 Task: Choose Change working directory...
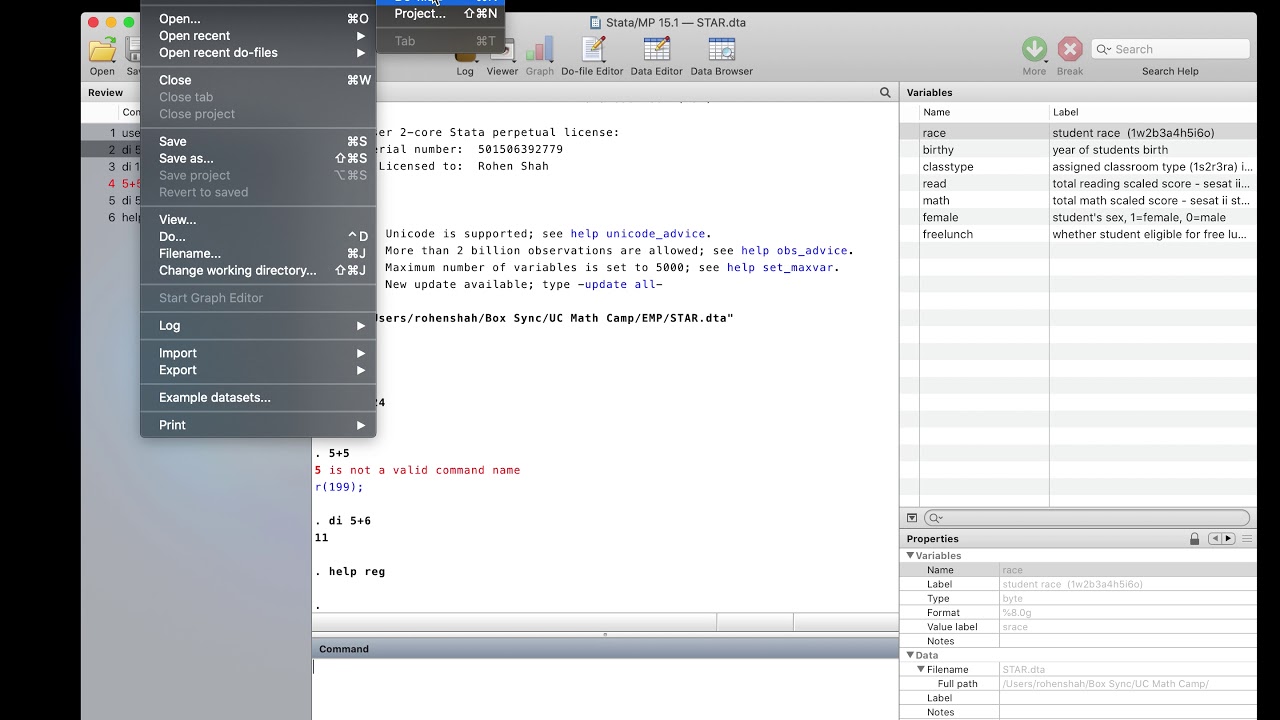tap(258, 270)
